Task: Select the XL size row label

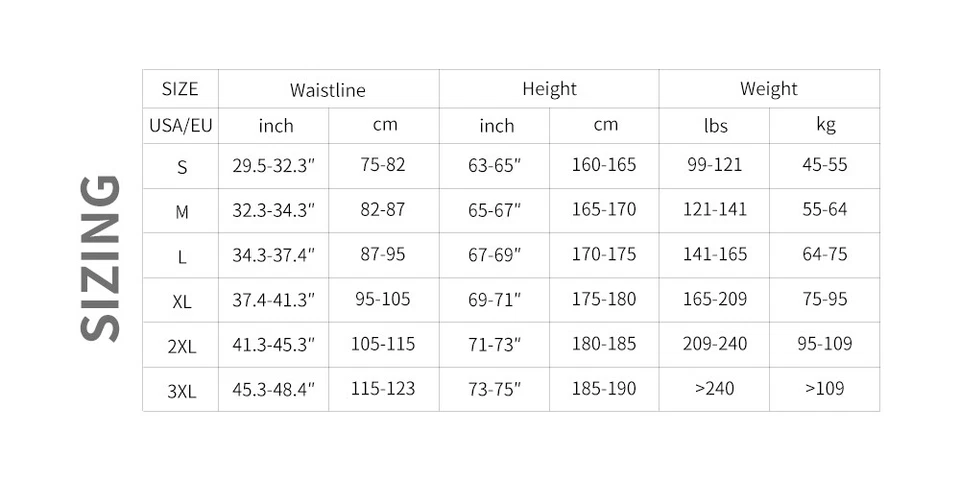Action: pyautogui.click(x=181, y=301)
